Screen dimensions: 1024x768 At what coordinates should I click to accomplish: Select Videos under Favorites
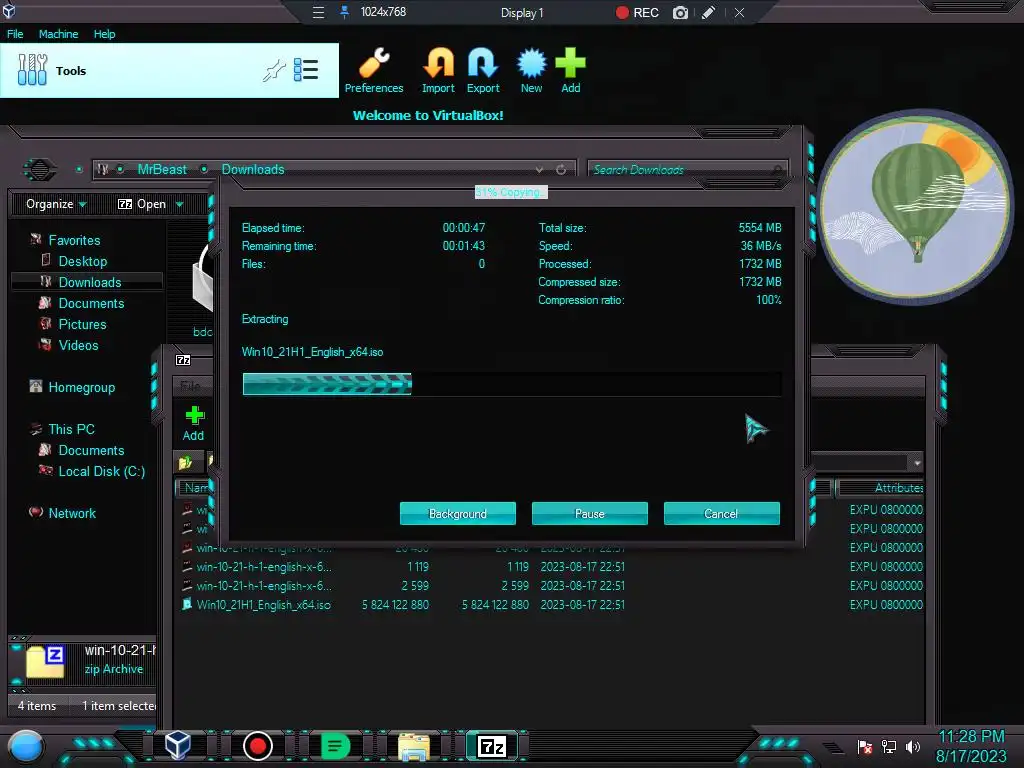click(x=78, y=345)
